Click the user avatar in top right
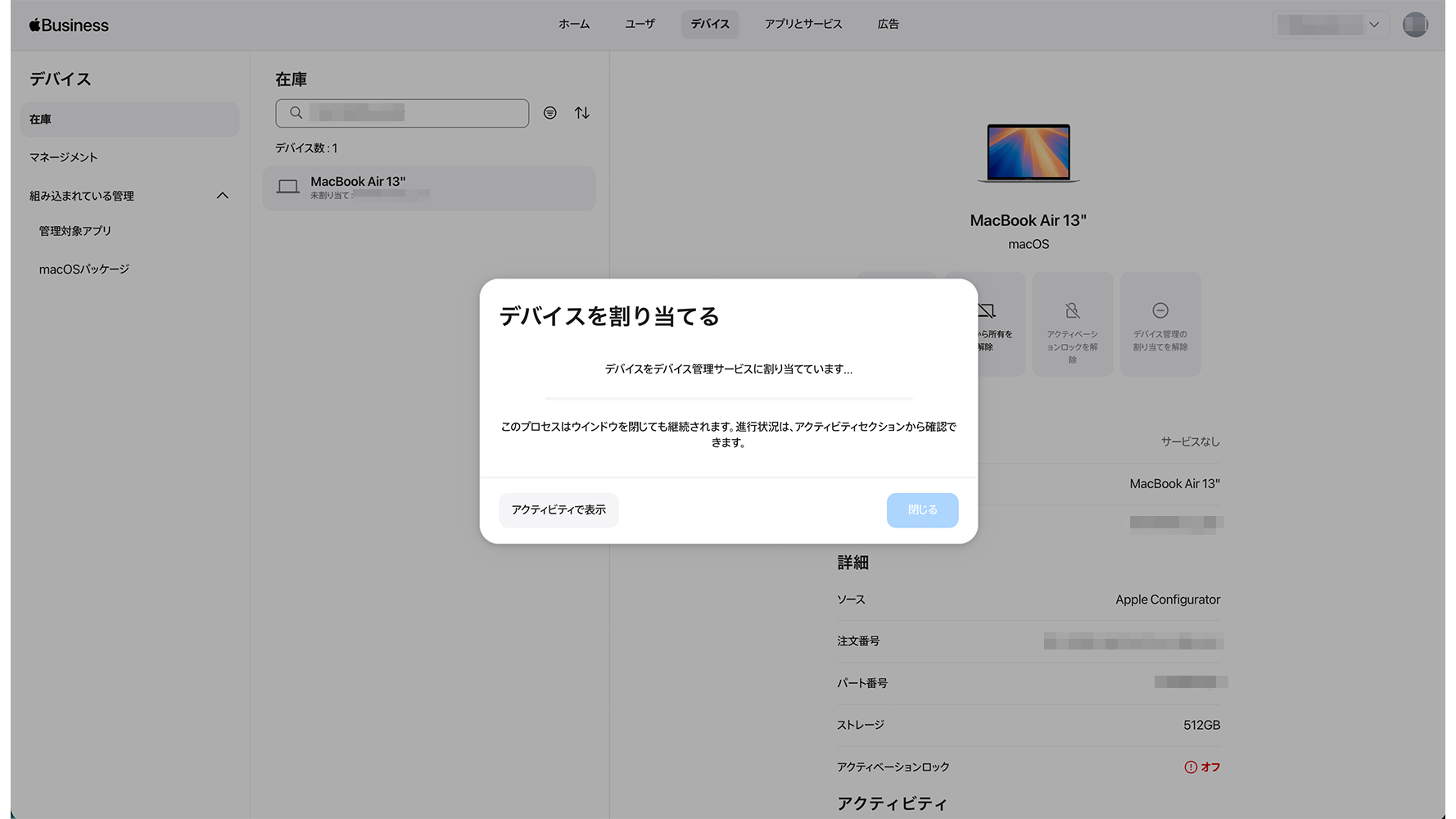 tap(1414, 25)
